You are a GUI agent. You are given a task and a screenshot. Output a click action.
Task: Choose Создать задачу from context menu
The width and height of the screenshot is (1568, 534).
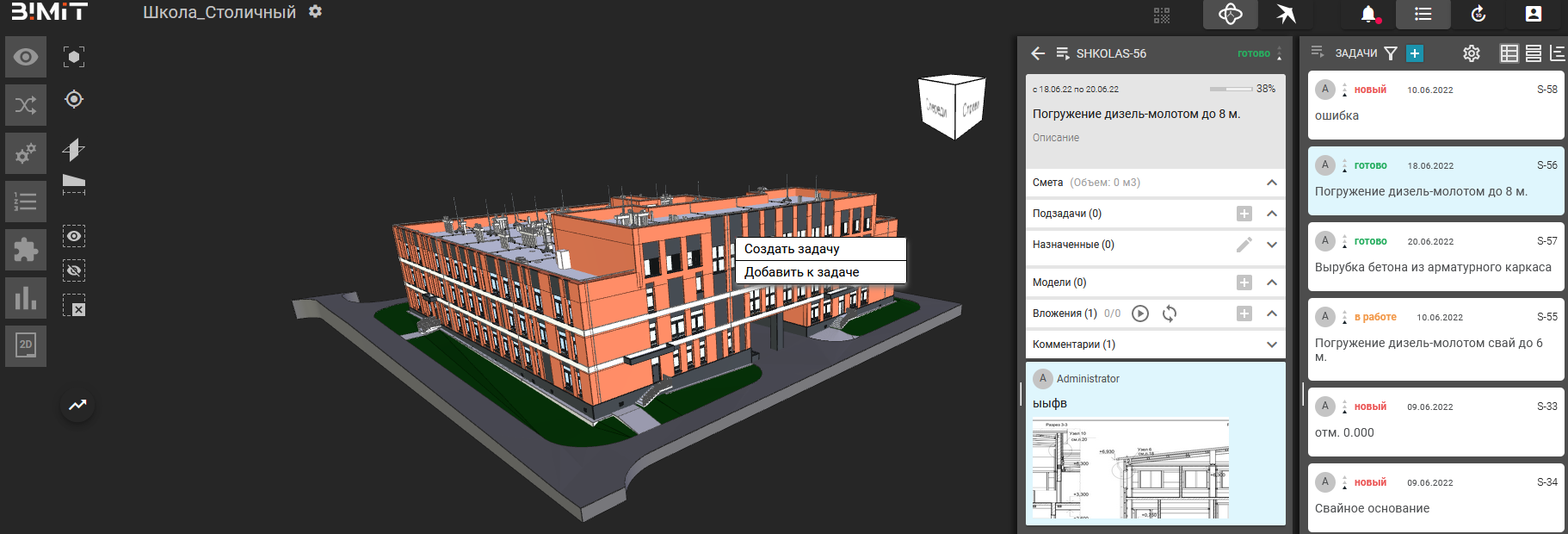click(819, 249)
